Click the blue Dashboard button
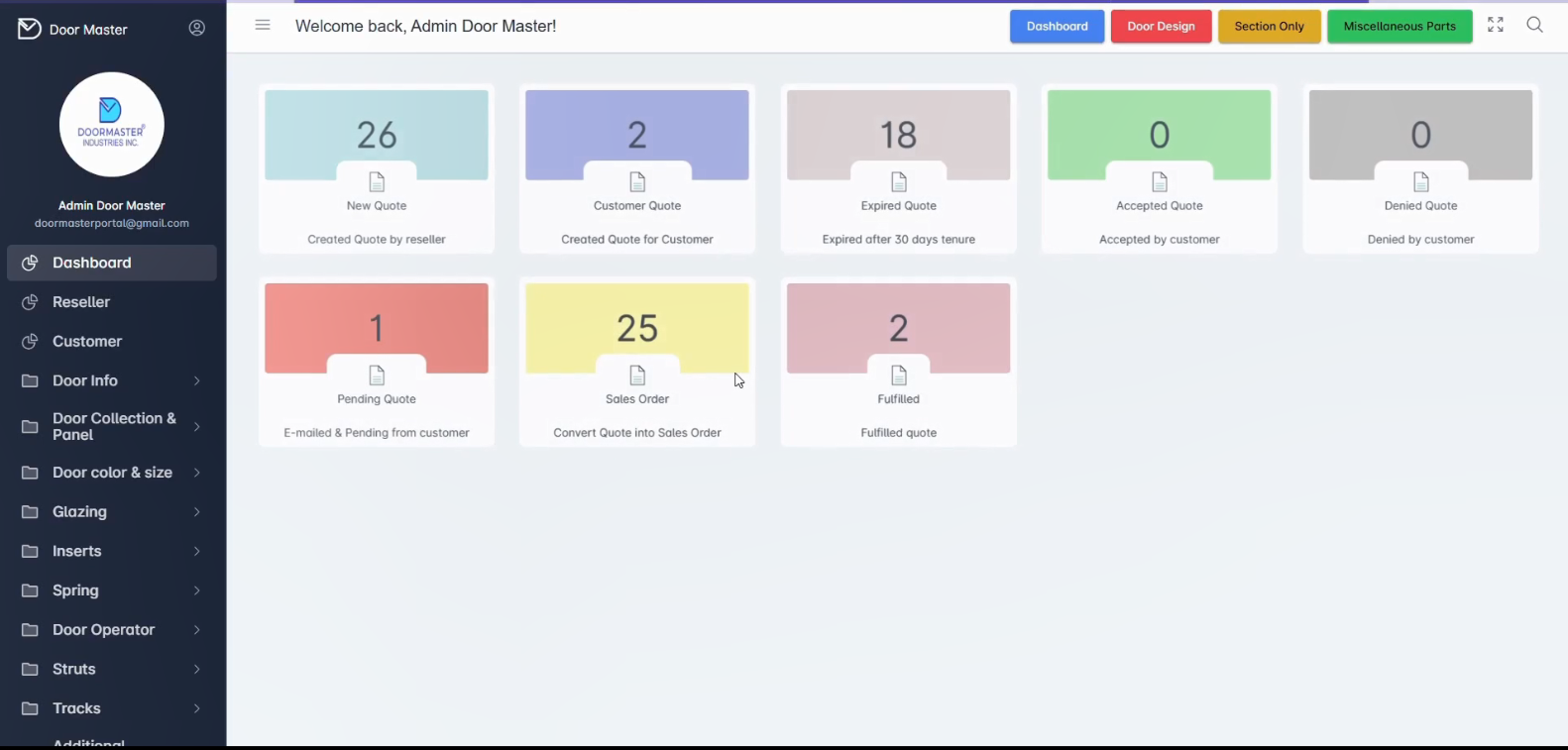1568x750 pixels. coord(1057,27)
